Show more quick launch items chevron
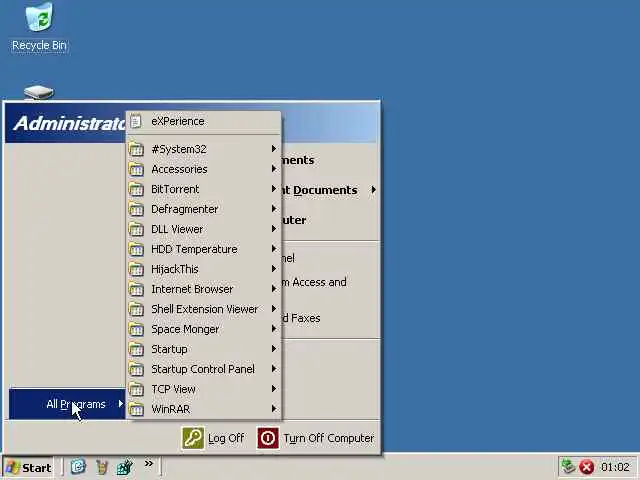The height and width of the screenshot is (480, 640). pyautogui.click(x=149, y=463)
